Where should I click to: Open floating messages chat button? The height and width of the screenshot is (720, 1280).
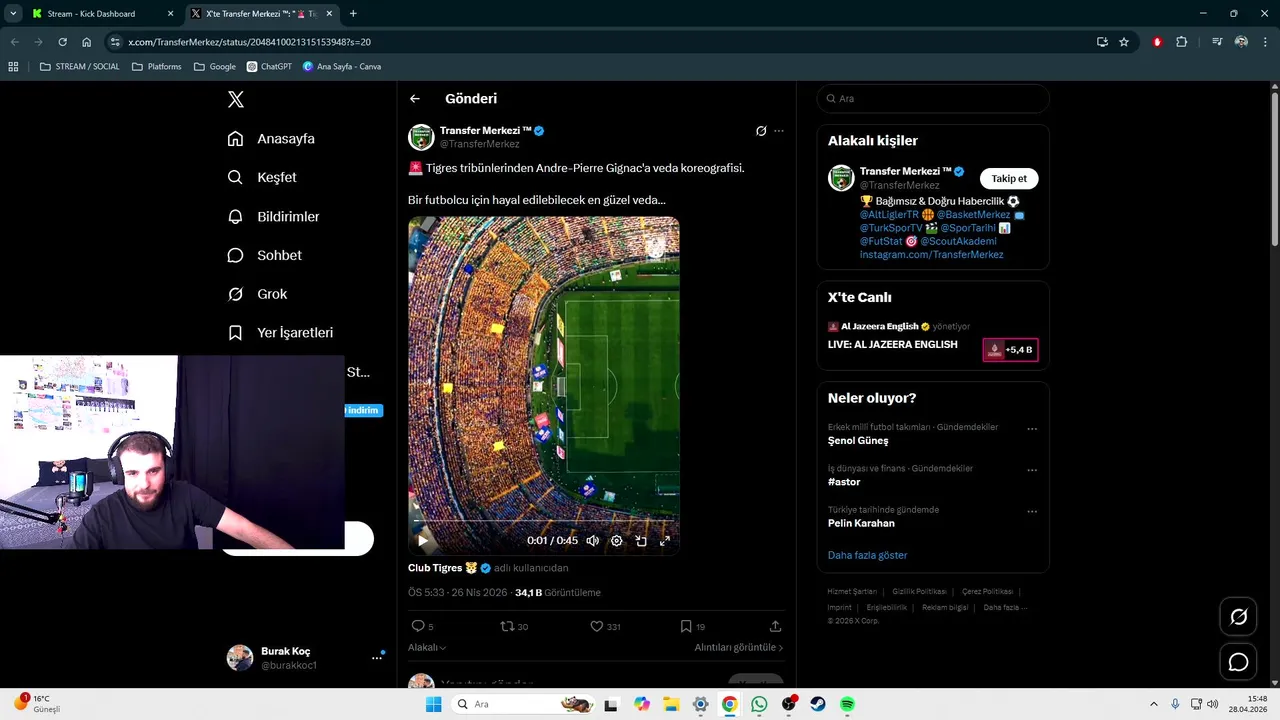pyautogui.click(x=1238, y=662)
